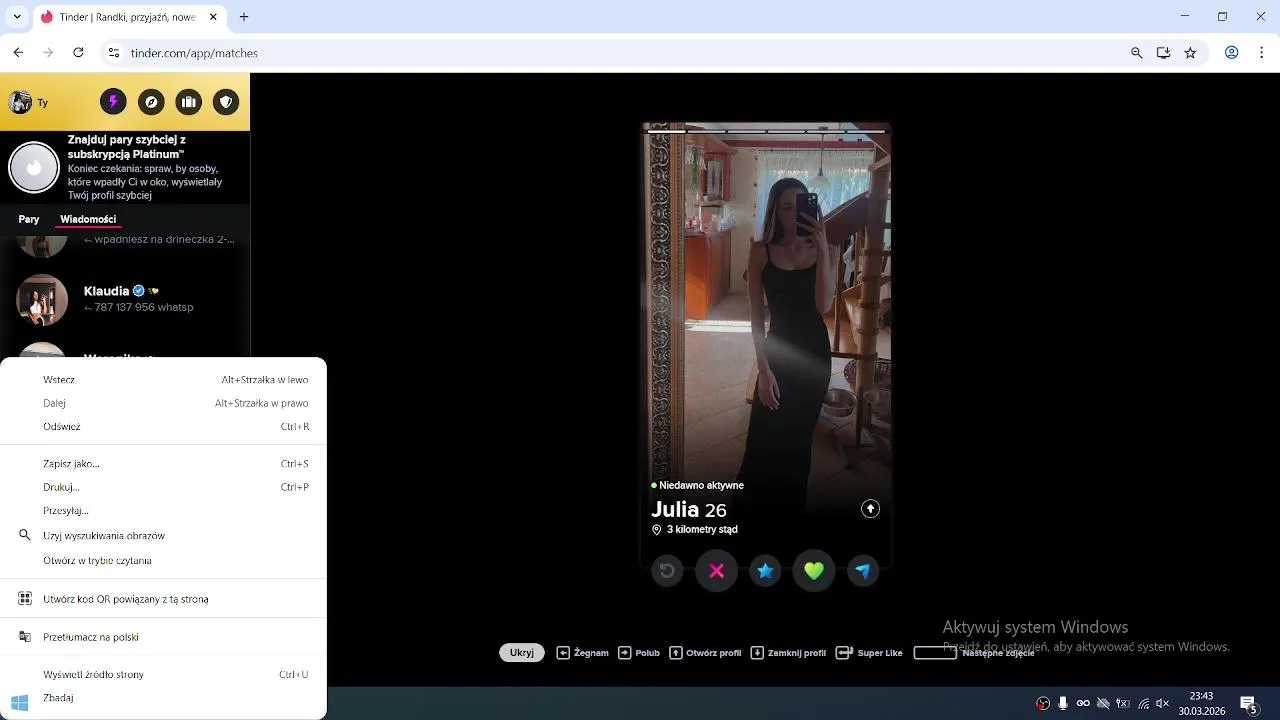Choose Zbadaj in the context menu
This screenshot has height=720, width=1280.
(x=164, y=698)
